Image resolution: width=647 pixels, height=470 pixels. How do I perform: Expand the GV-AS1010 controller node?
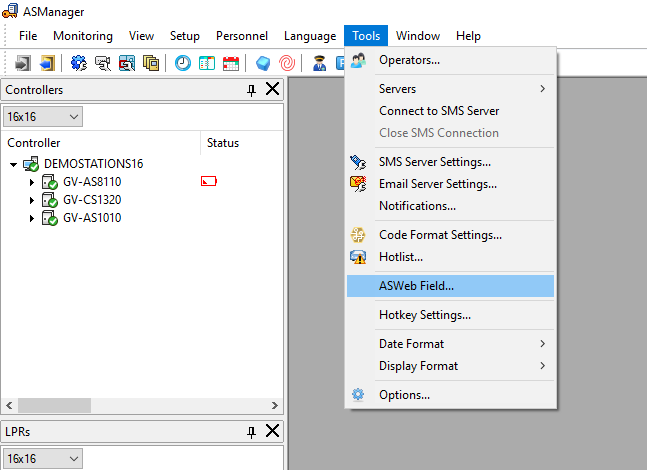point(32,218)
